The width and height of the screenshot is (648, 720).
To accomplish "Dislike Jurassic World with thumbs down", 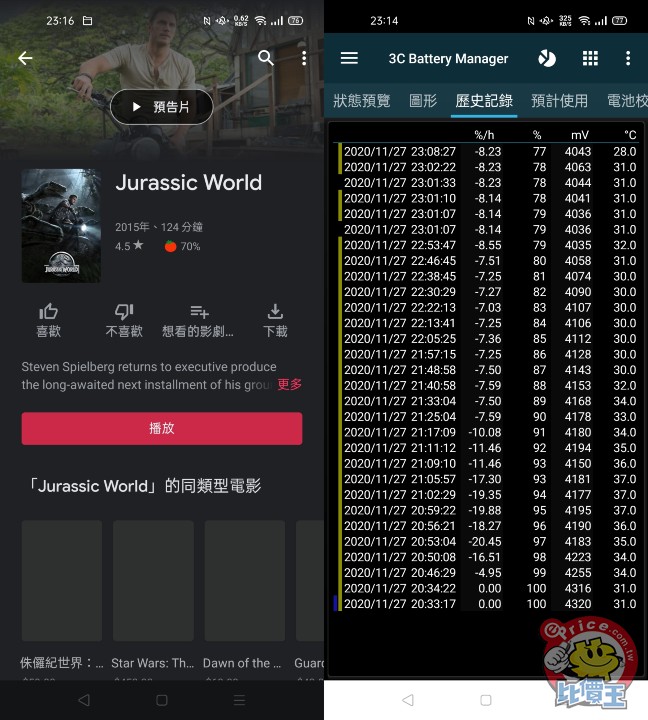I will (124, 320).
